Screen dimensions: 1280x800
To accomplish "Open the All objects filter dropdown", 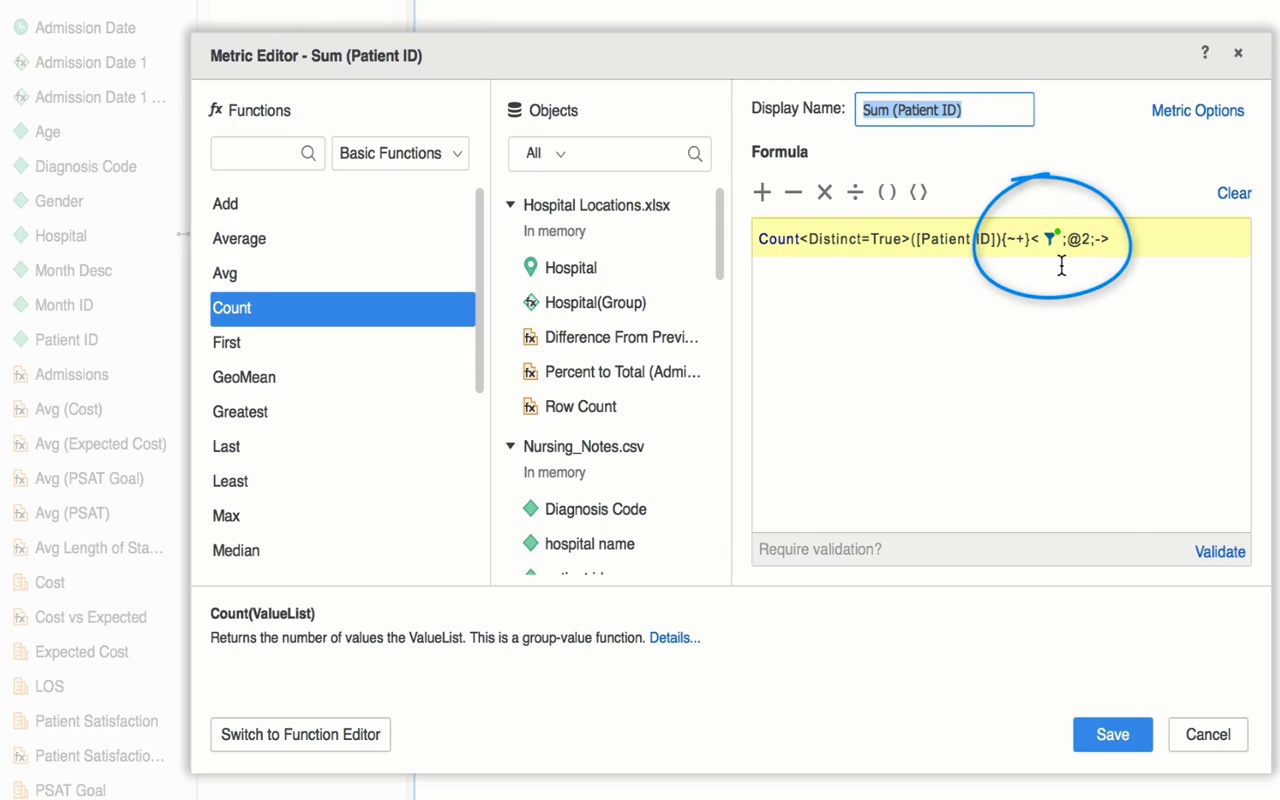I will (x=546, y=153).
